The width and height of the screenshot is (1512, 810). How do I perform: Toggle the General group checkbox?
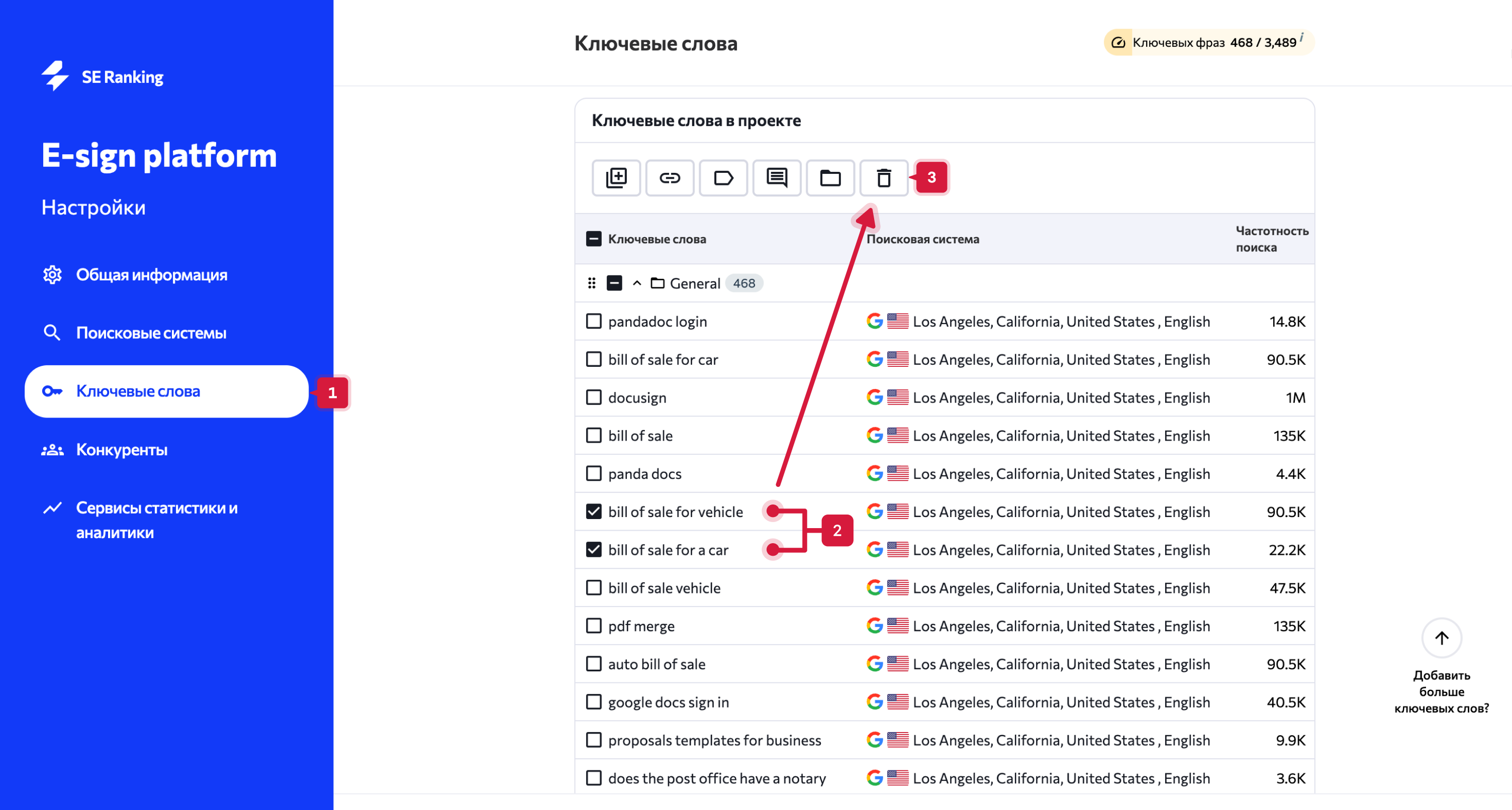[615, 283]
